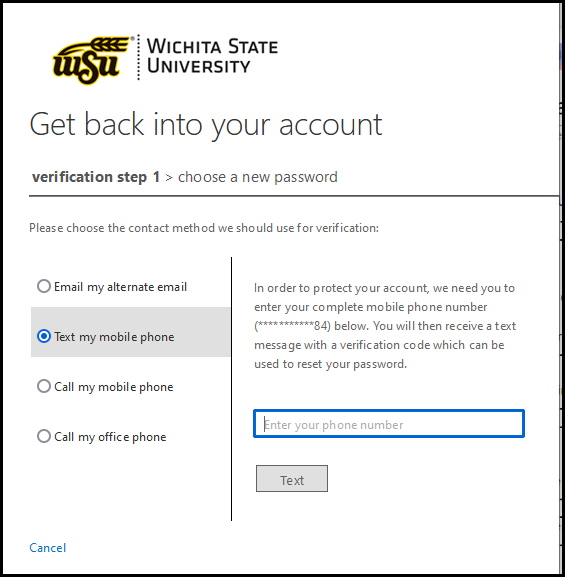
Task: Click the Email my alternate email label text
Action: [120, 287]
